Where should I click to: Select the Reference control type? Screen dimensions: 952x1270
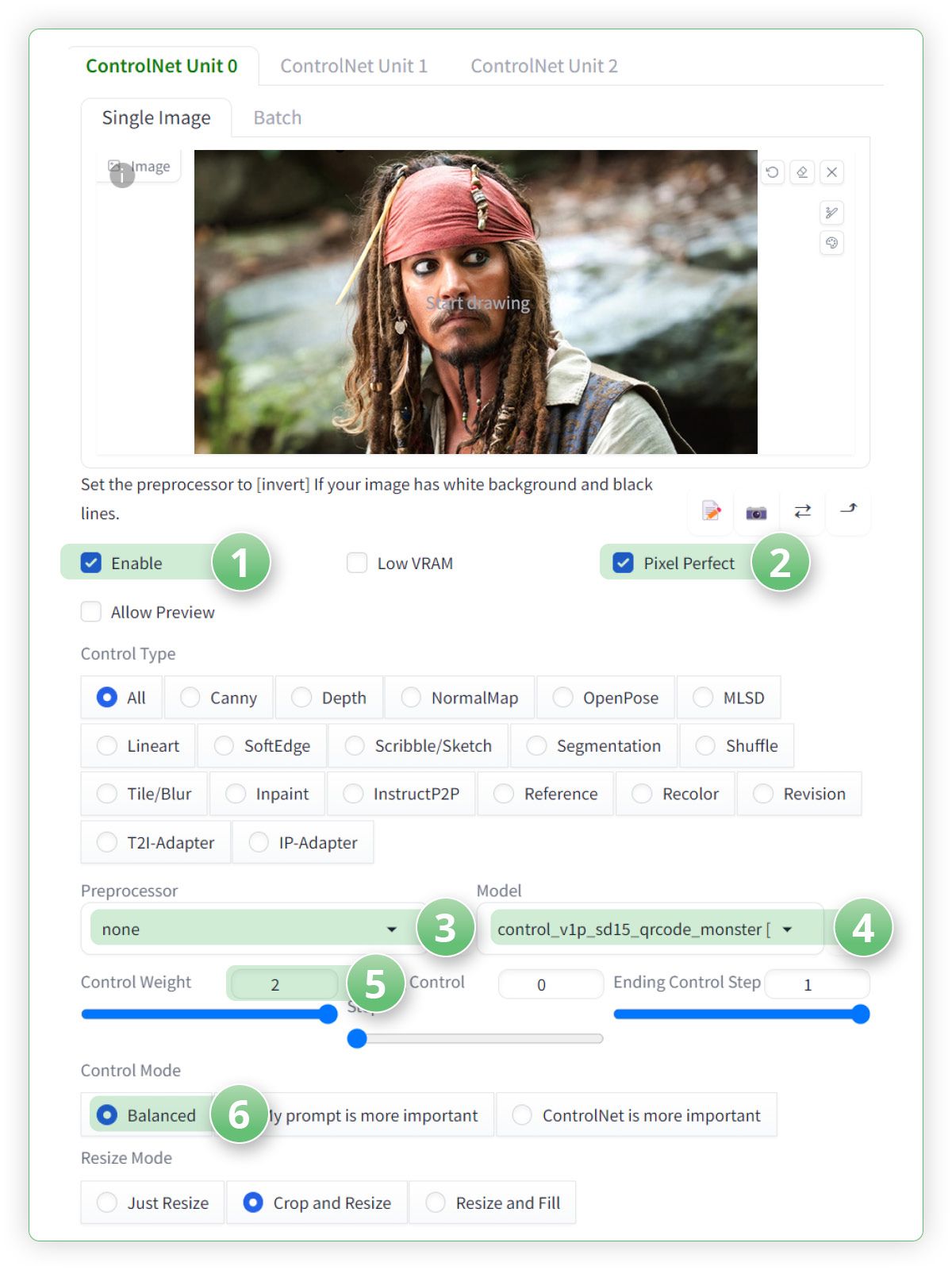click(546, 794)
